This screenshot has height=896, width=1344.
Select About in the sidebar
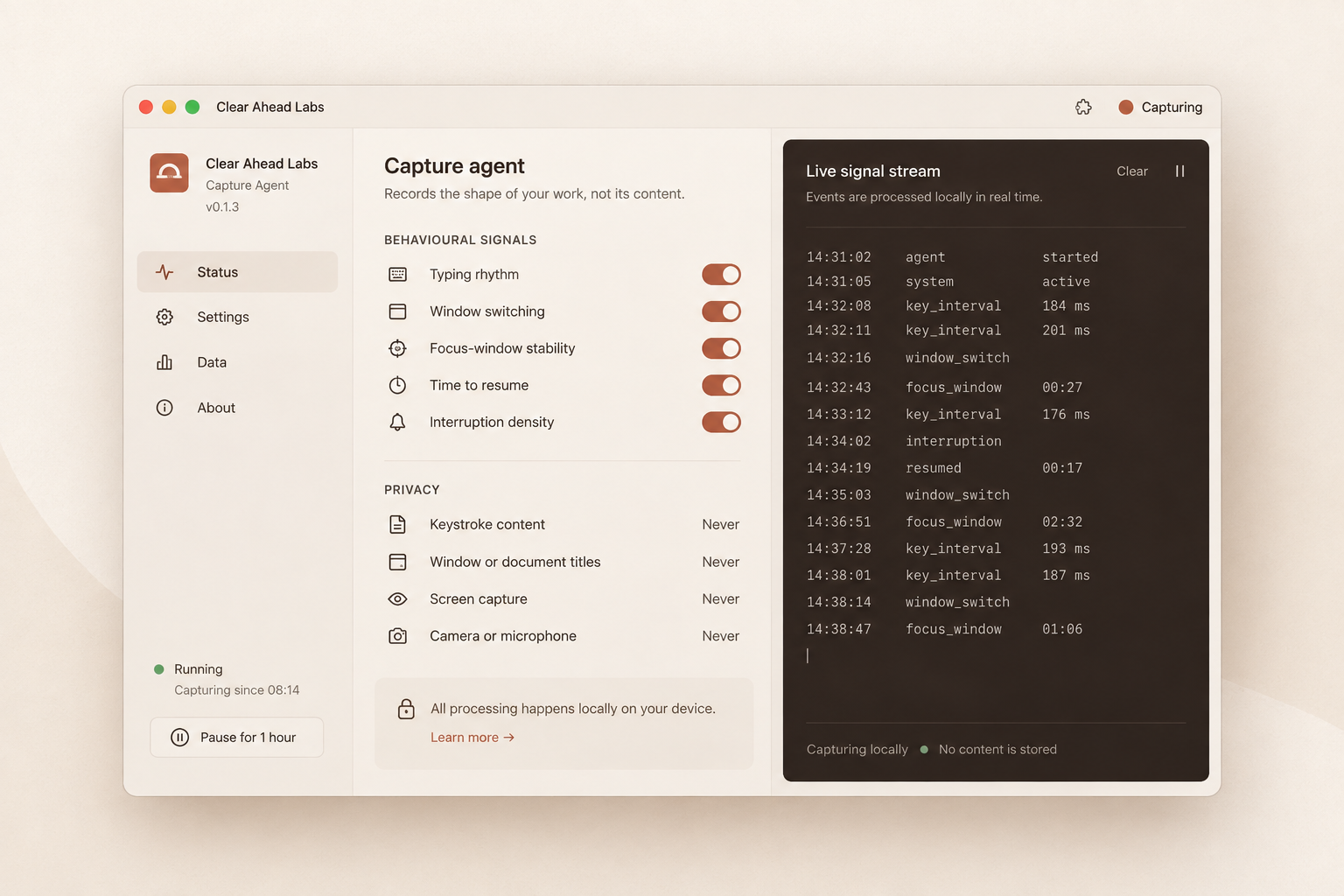pos(237,408)
